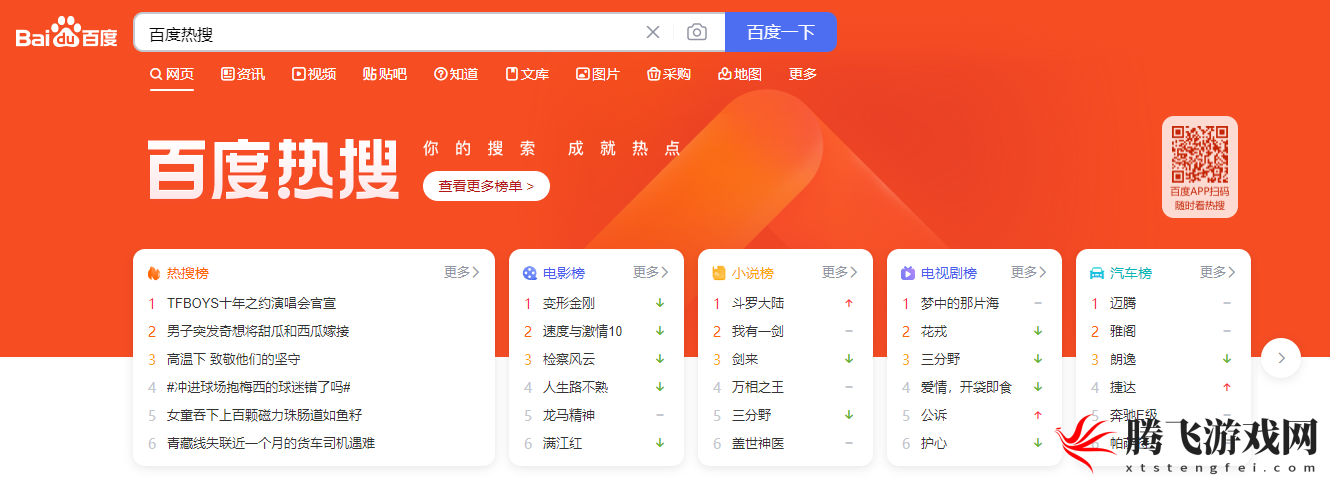Open the 电视剧榜 title link

tap(949, 273)
